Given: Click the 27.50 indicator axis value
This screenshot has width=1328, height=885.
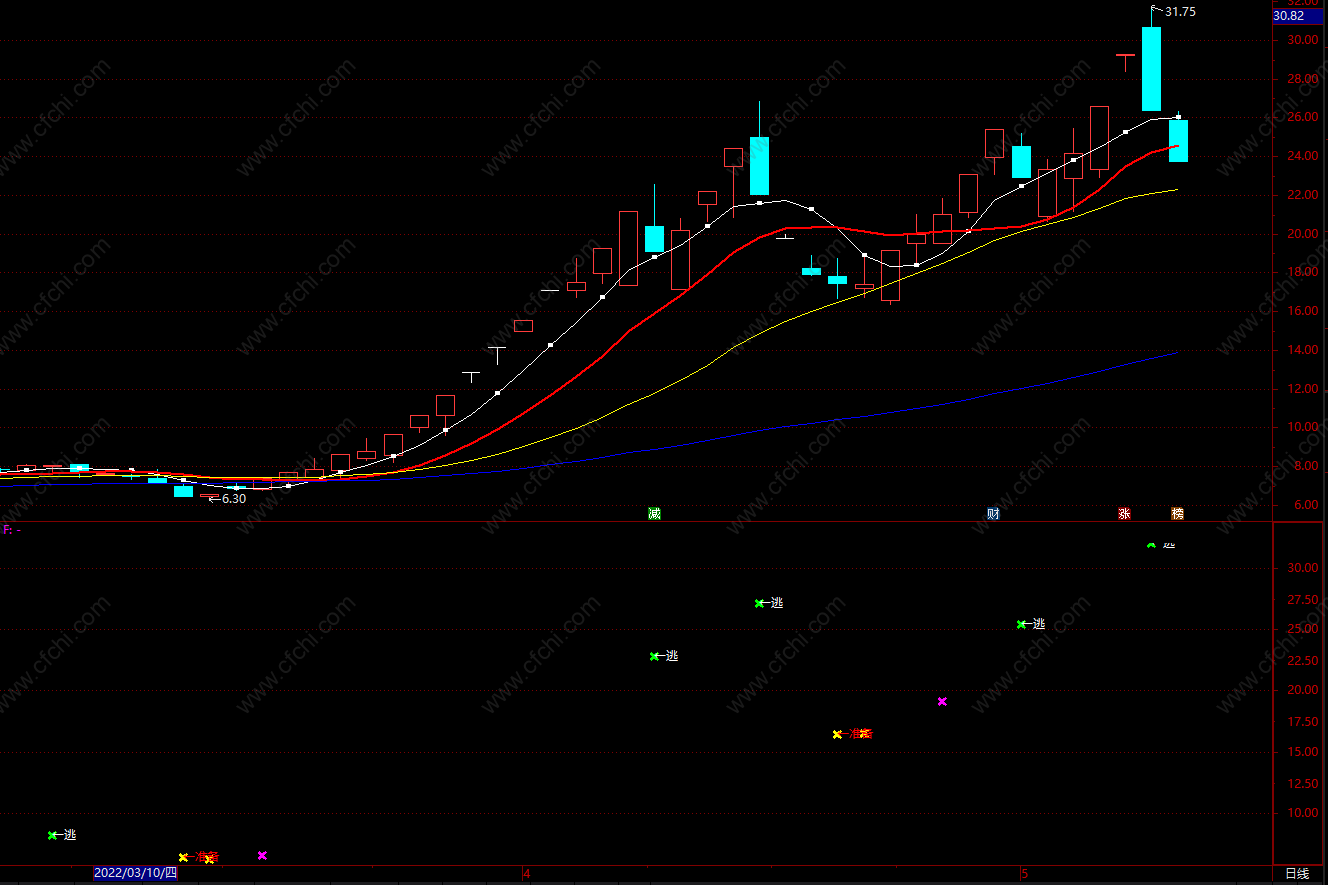Looking at the screenshot, I should tap(1302, 600).
